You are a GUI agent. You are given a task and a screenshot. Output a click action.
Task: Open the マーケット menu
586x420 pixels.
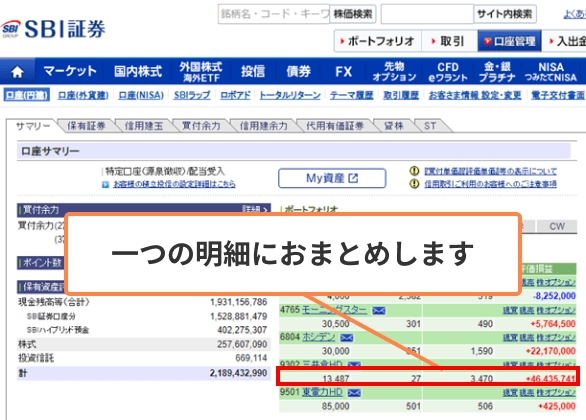click(70, 71)
